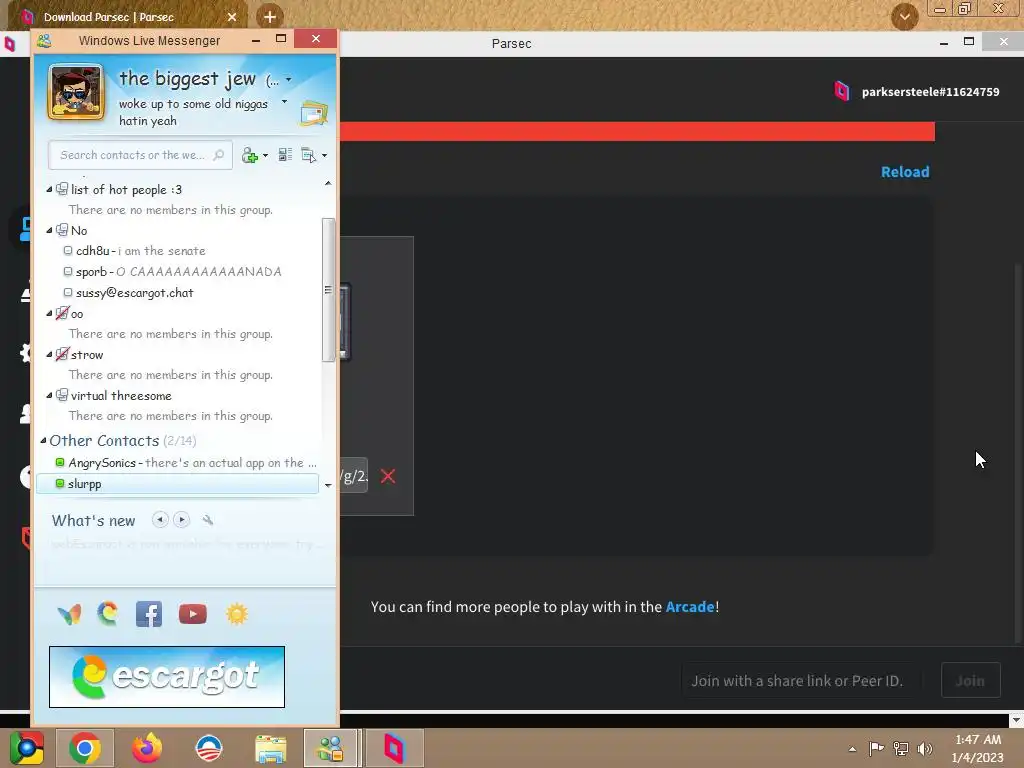
Task: Open the Start button on taskbar
Action: pyautogui.click(x=26, y=748)
